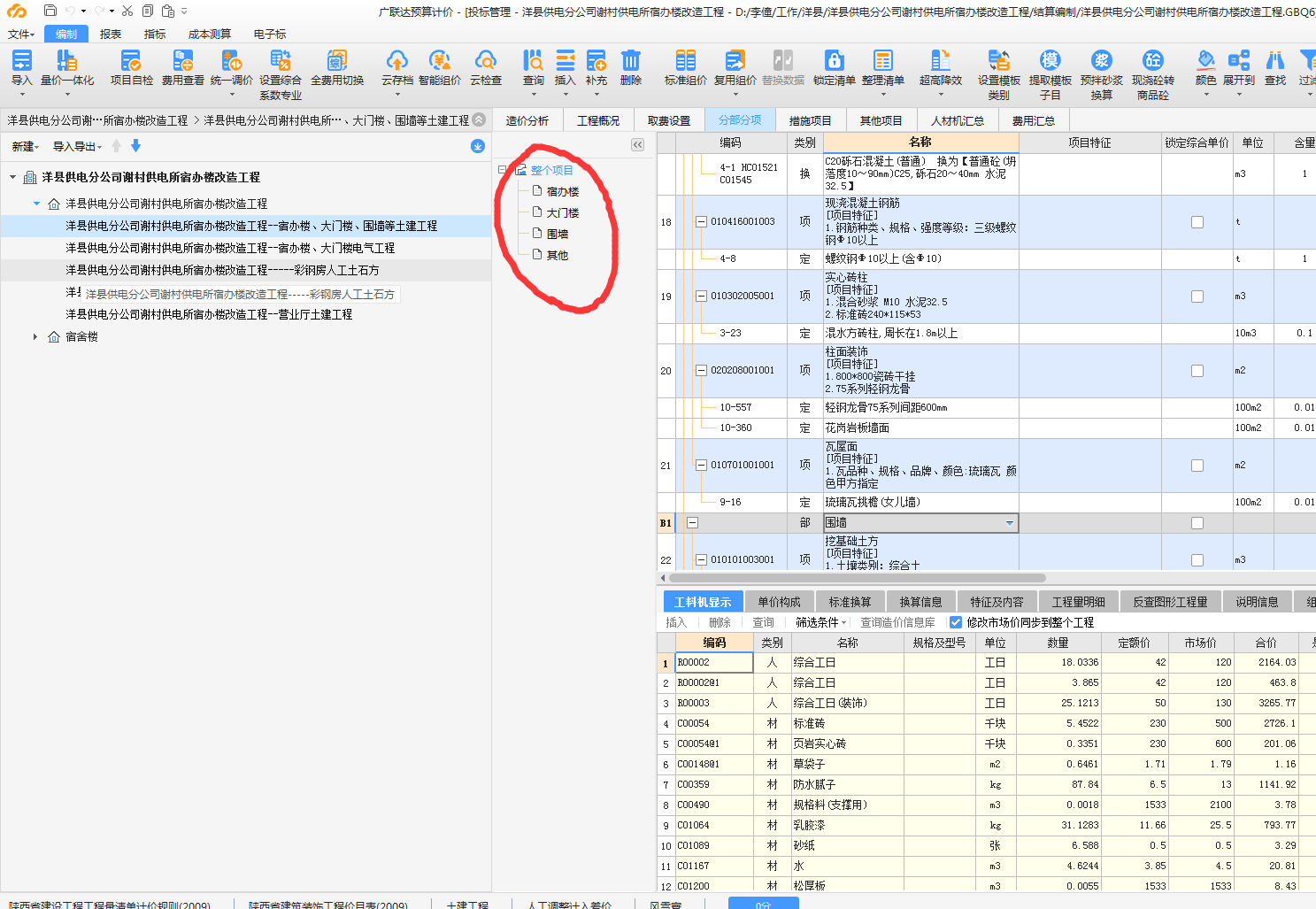Open the 新建 dropdown
The height and width of the screenshot is (909, 1316).
25,147
